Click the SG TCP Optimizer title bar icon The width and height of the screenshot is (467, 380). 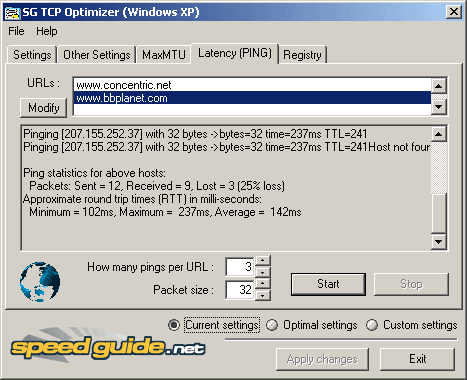(12, 12)
